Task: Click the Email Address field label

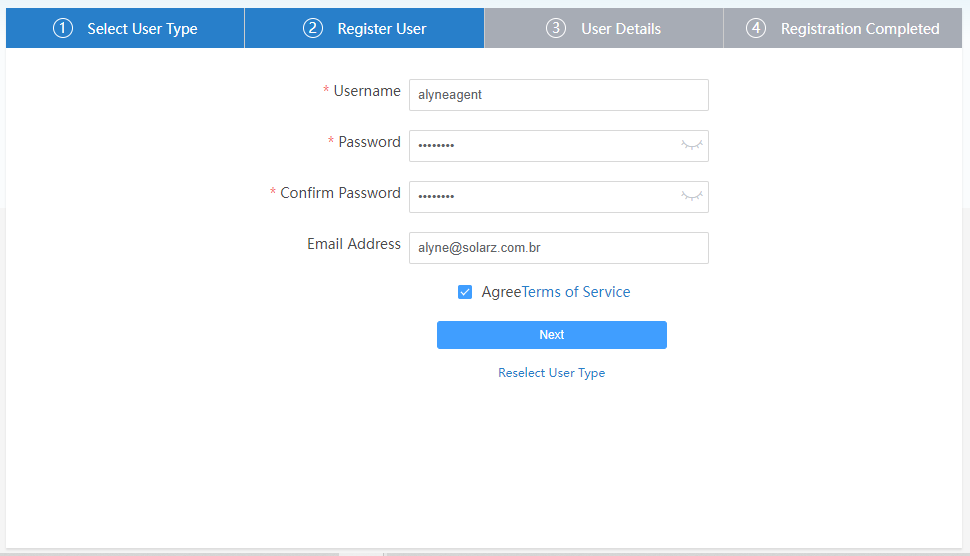Action: tap(353, 244)
